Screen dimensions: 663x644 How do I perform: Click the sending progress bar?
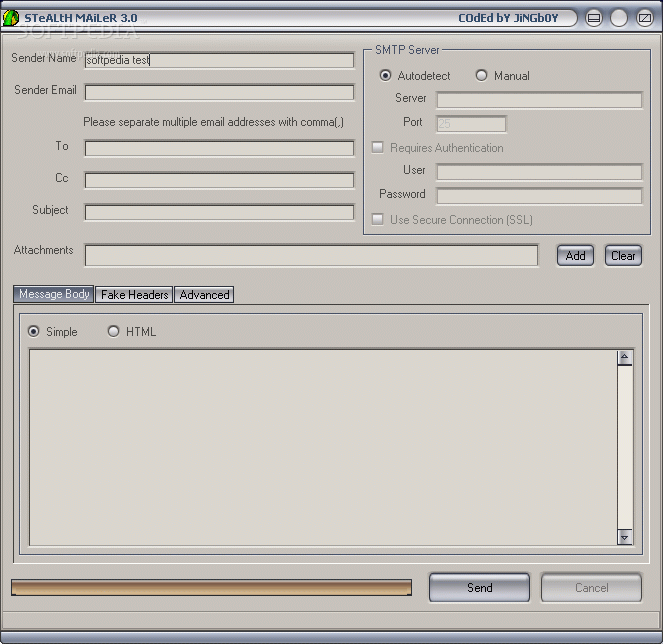tap(211, 587)
